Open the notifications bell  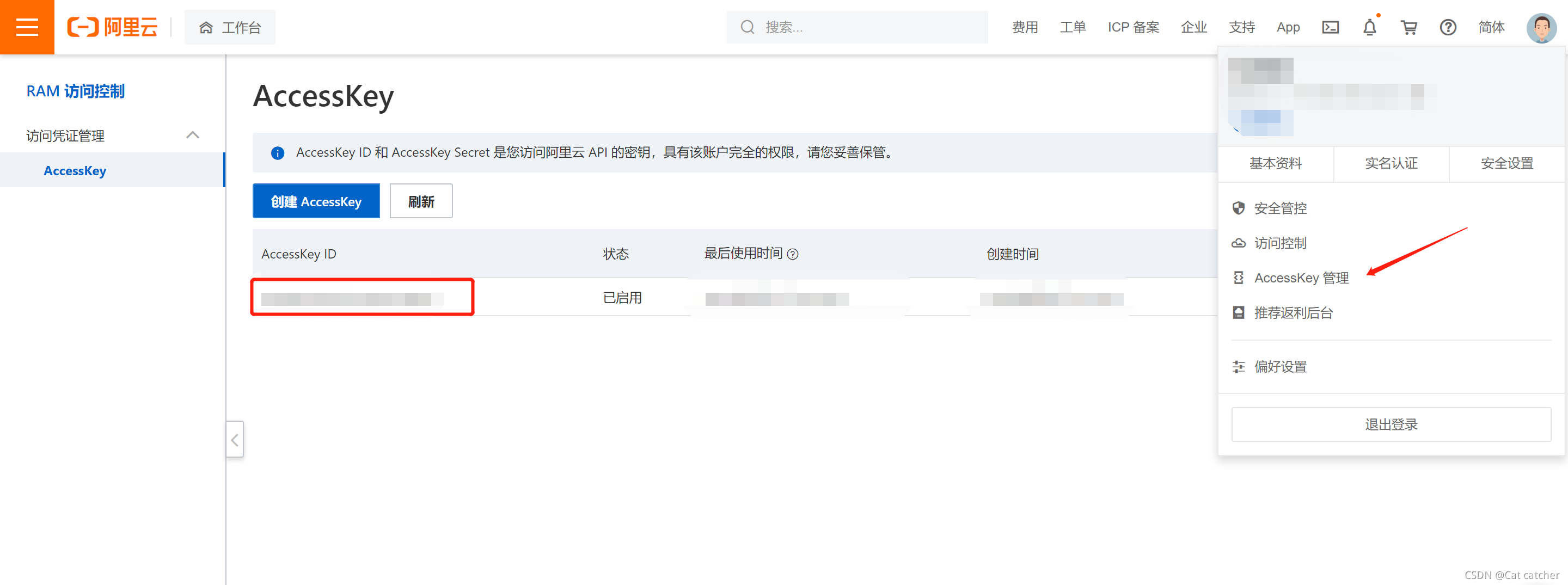1370,27
